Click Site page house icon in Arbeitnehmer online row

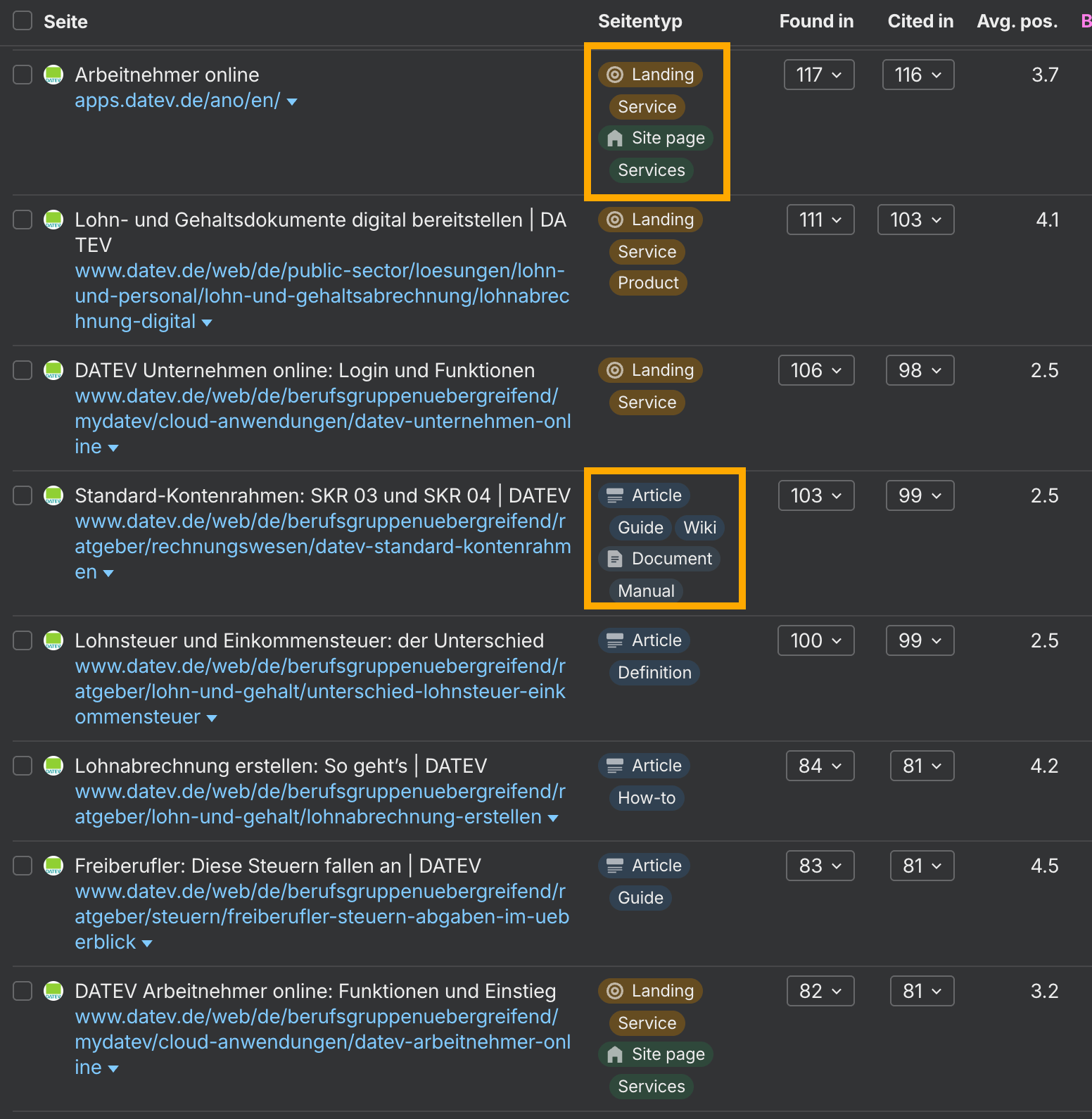615,138
